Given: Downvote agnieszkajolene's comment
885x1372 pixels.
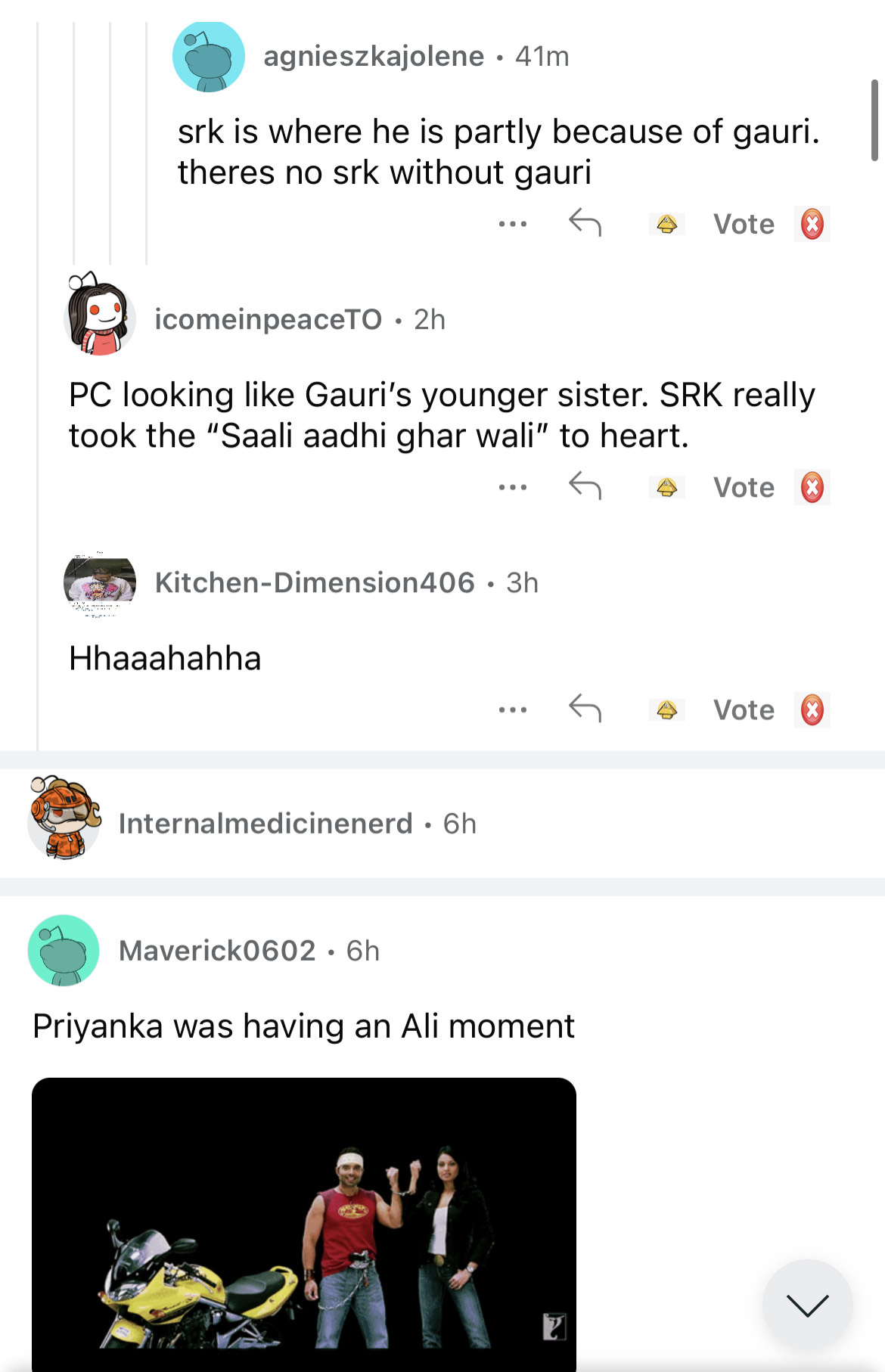Looking at the screenshot, I should pyautogui.click(x=812, y=224).
